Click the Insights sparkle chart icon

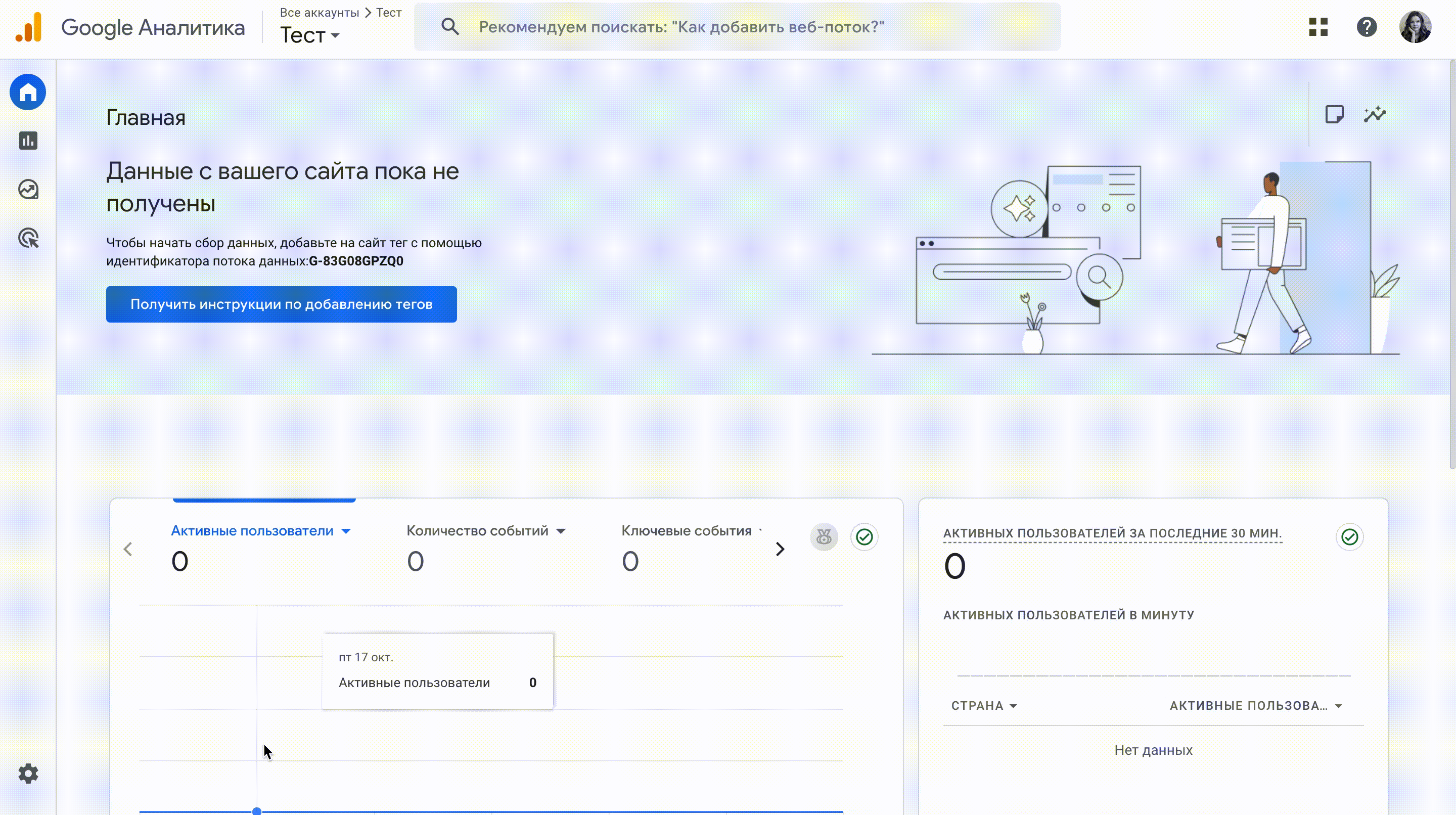point(1375,115)
